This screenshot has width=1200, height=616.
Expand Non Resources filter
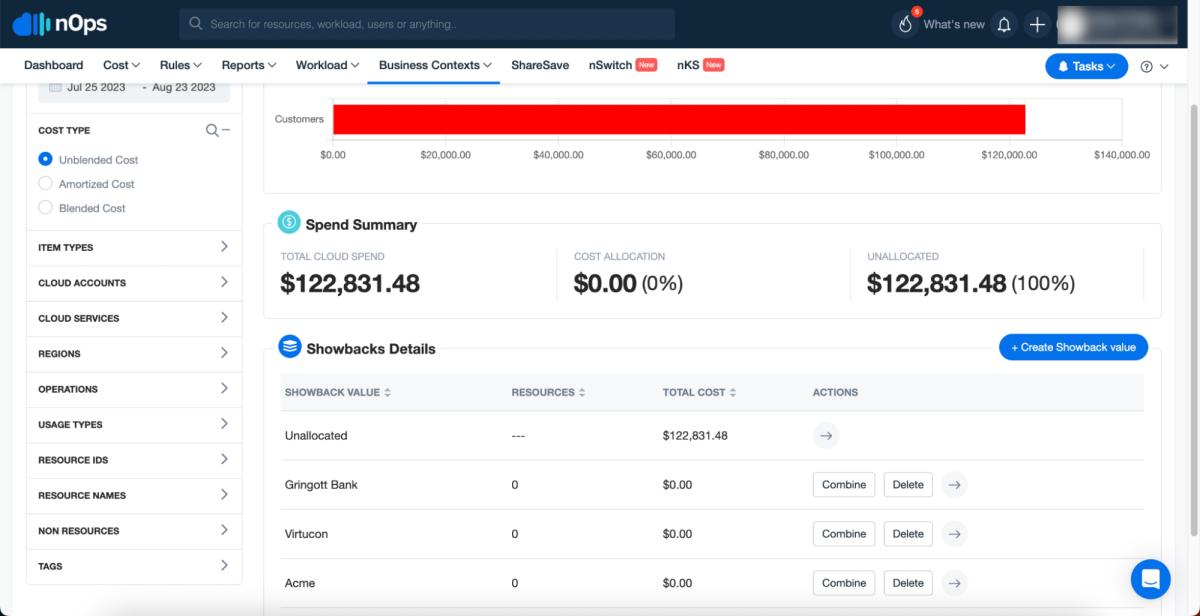pos(134,531)
